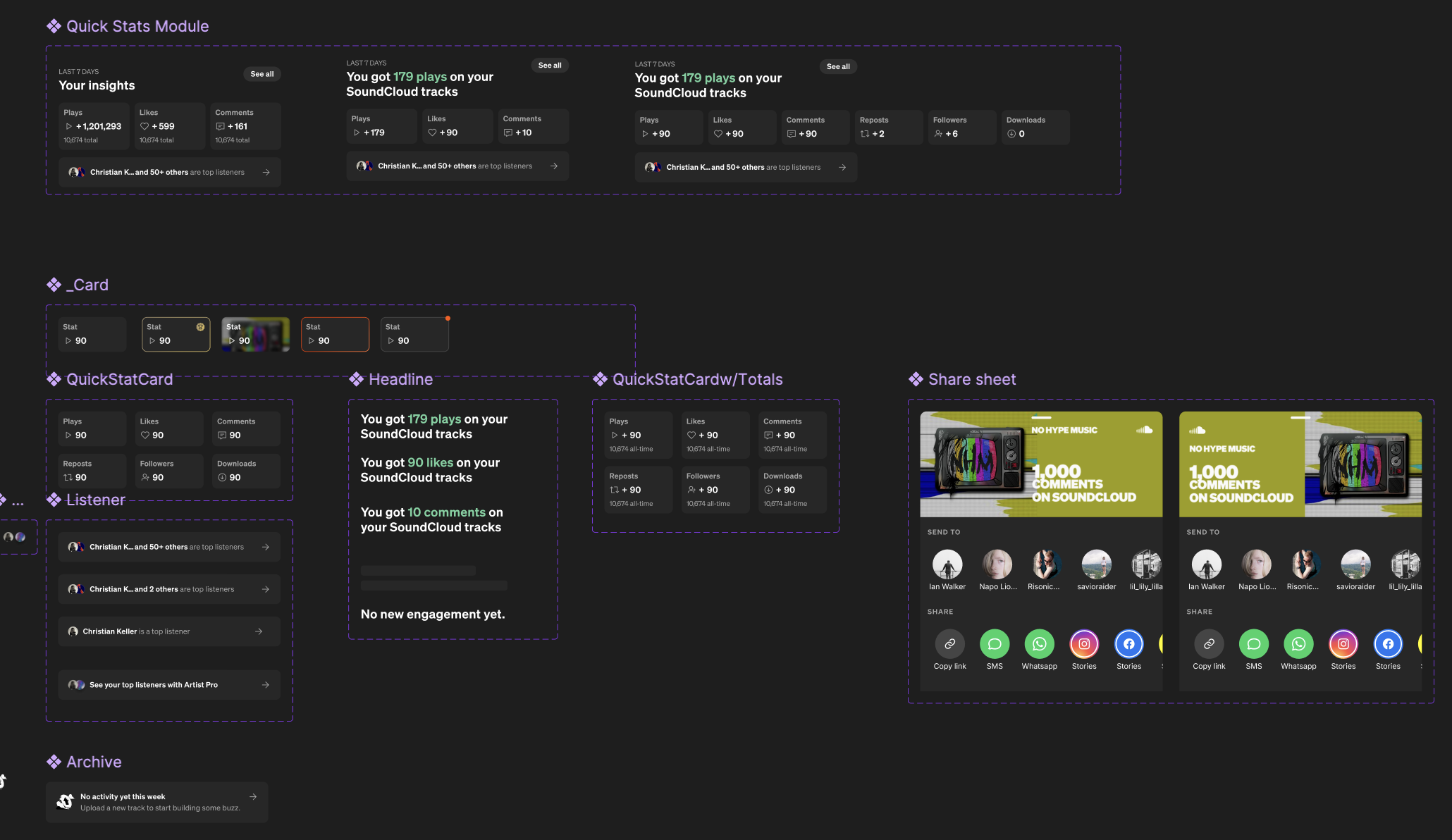This screenshot has height=840, width=1452.
Task: Select the Followers +6 stat card
Action: pyautogui.click(x=961, y=128)
